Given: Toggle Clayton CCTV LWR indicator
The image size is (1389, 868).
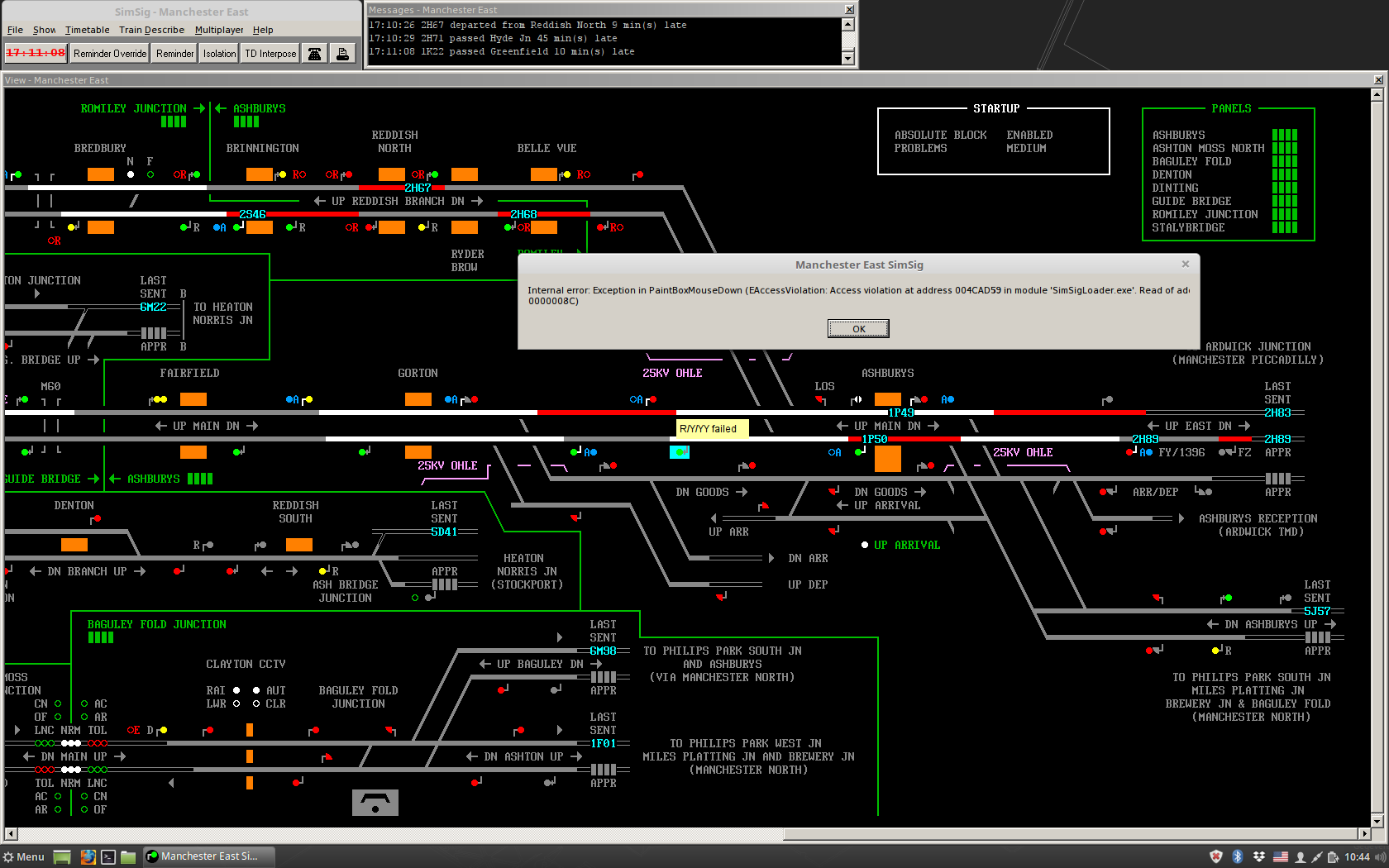Looking at the screenshot, I should [x=236, y=703].
